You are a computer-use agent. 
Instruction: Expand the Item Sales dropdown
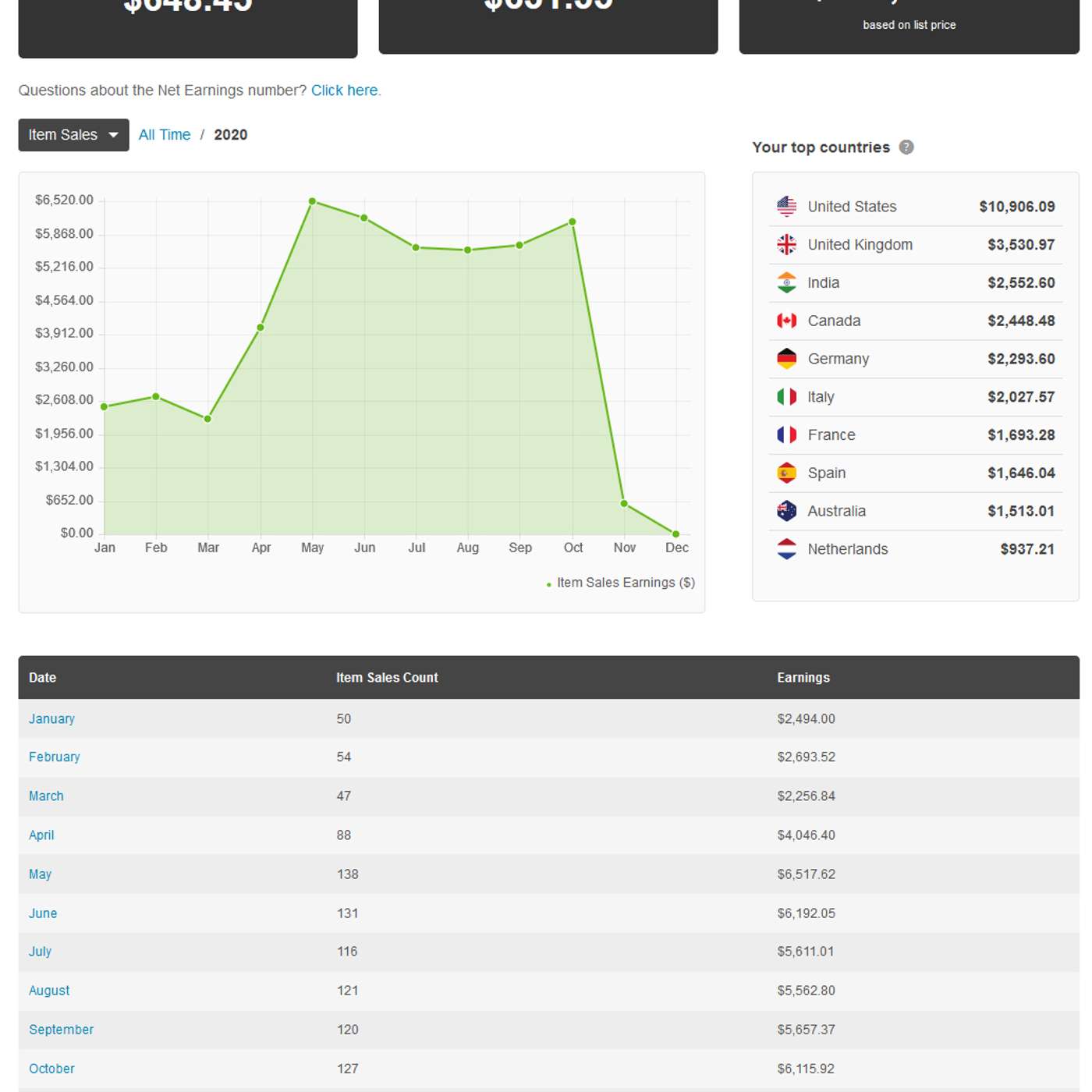(x=73, y=135)
